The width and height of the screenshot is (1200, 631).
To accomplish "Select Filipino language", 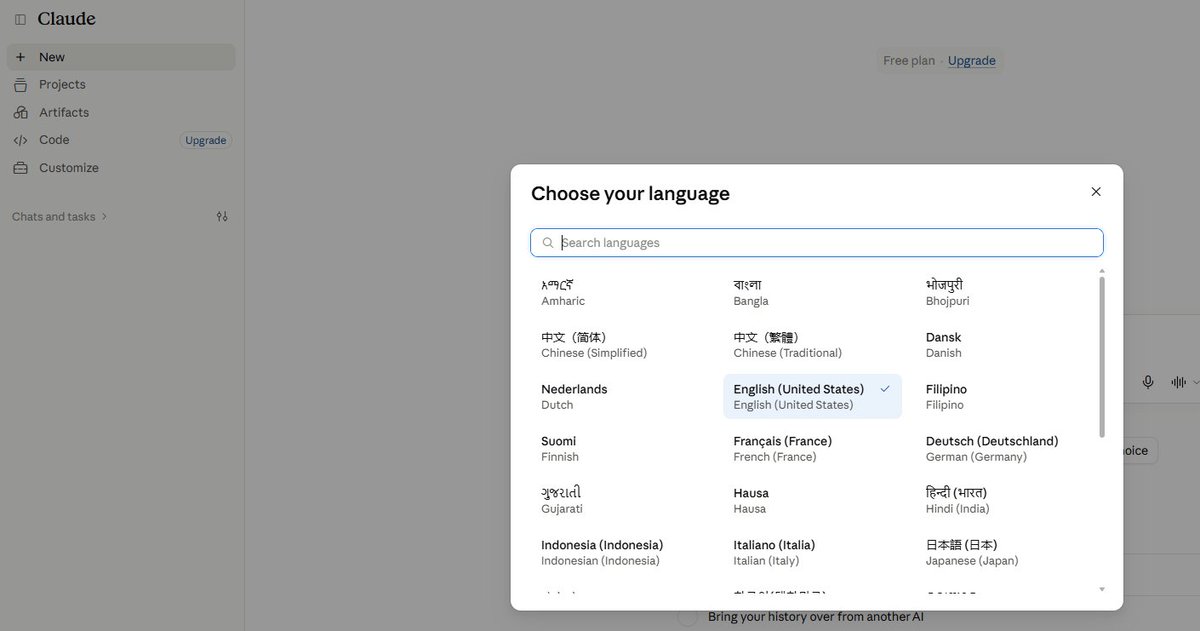I will [x=1005, y=397].
